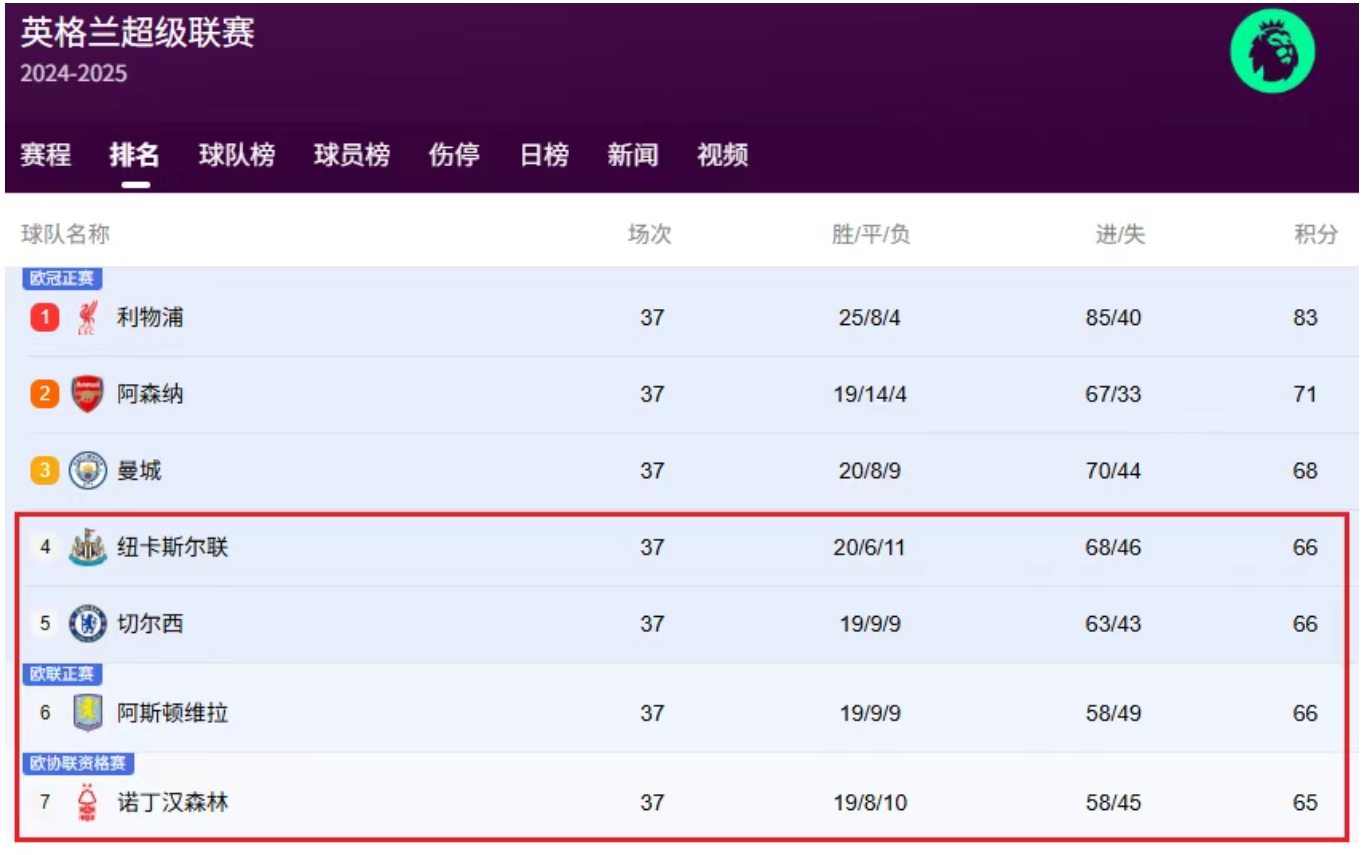Image resolution: width=1365 pixels, height=855 pixels.
Task: Click the rank 5 number badge
Action: tap(44, 624)
